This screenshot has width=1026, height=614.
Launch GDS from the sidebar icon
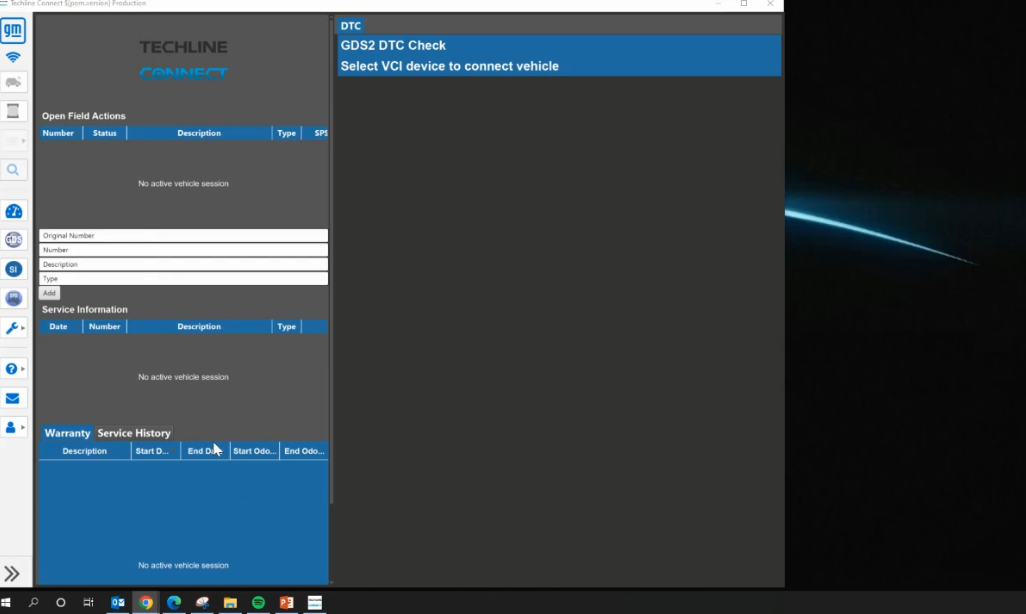13,240
